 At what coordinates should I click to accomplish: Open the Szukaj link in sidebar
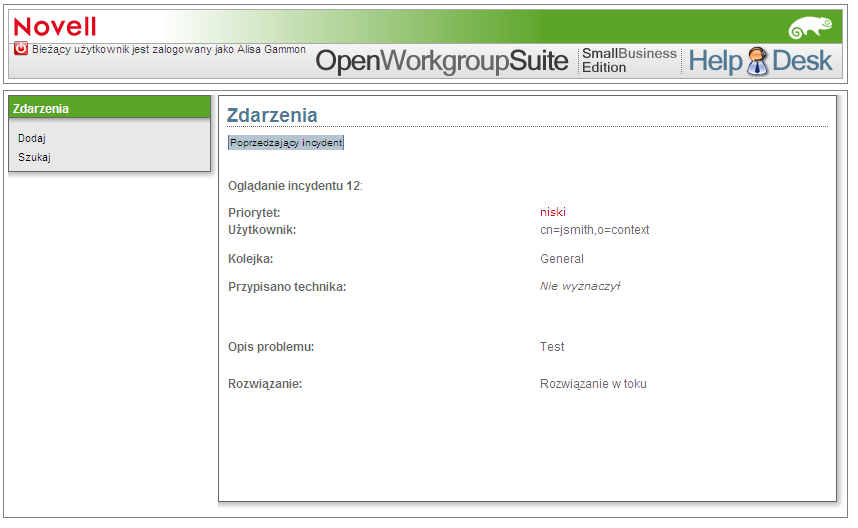pyautogui.click(x=34, y=158)
